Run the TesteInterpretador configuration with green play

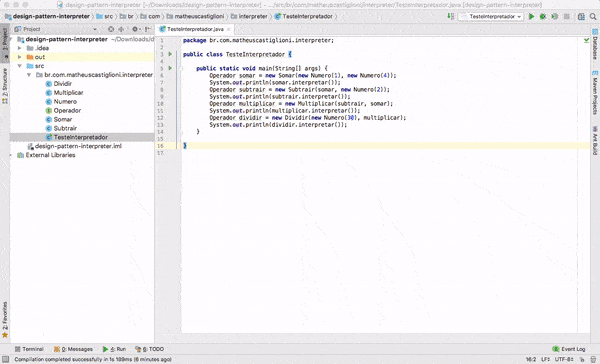(531, 16)
